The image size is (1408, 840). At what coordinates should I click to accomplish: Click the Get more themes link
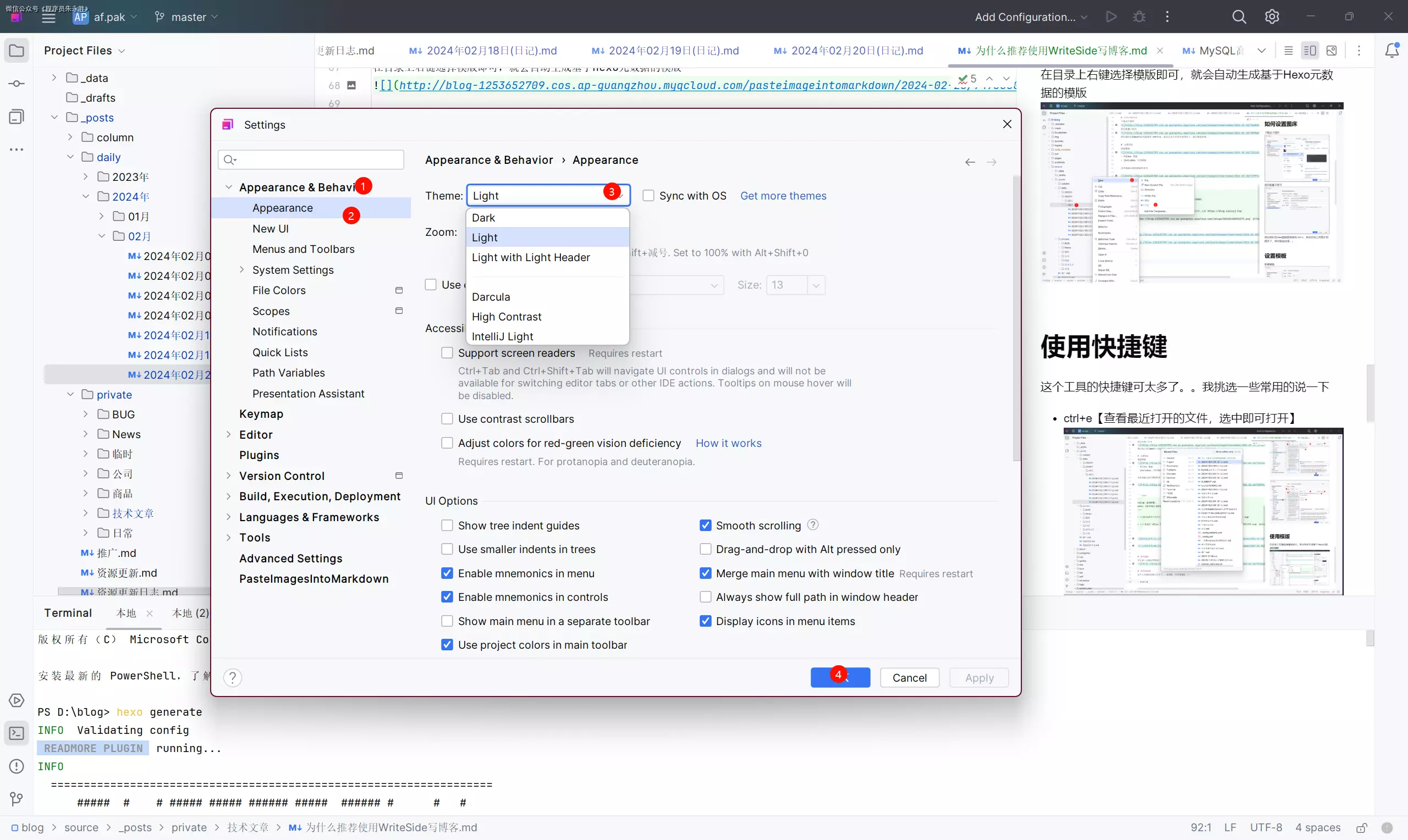pyautogui.click(x=783, y=196)
